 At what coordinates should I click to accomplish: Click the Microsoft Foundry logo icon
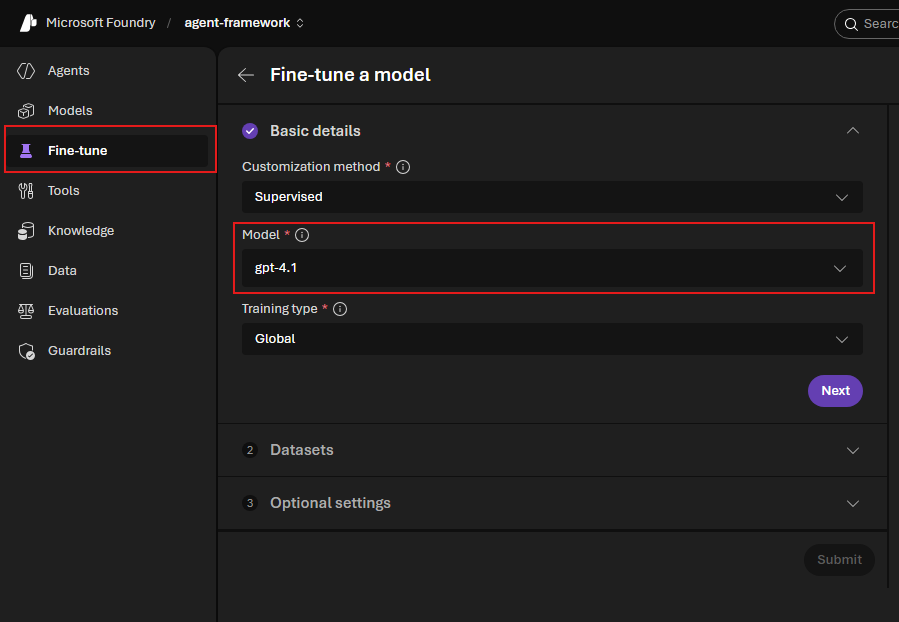point(28,22)
